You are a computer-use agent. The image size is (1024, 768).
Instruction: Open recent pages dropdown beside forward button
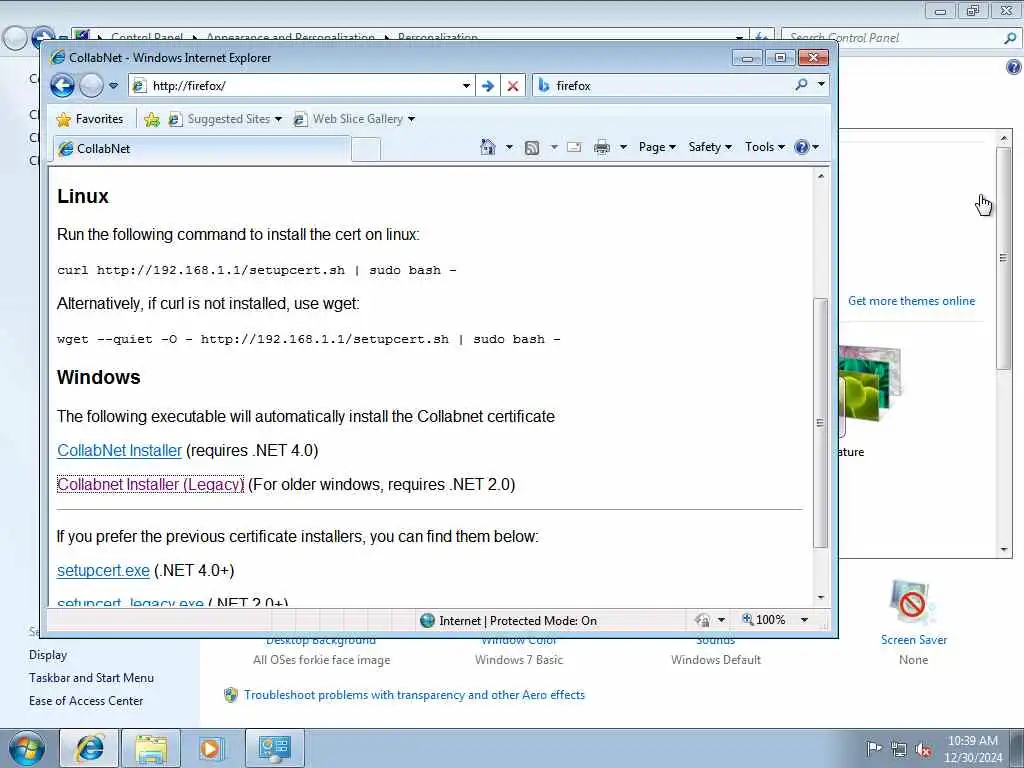pos(114,86)
